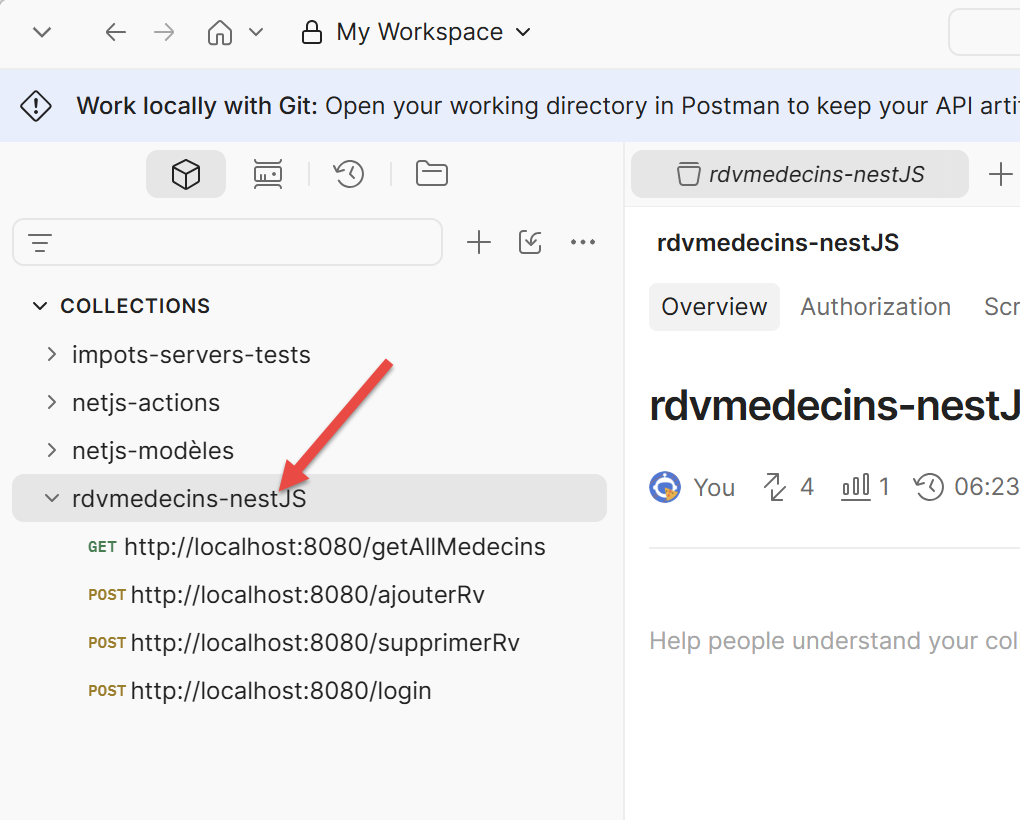Select rdvmedecins-nestJS in the collections tree
Viewport: 1020px width, 820px height.
click(x=189, y=499)
